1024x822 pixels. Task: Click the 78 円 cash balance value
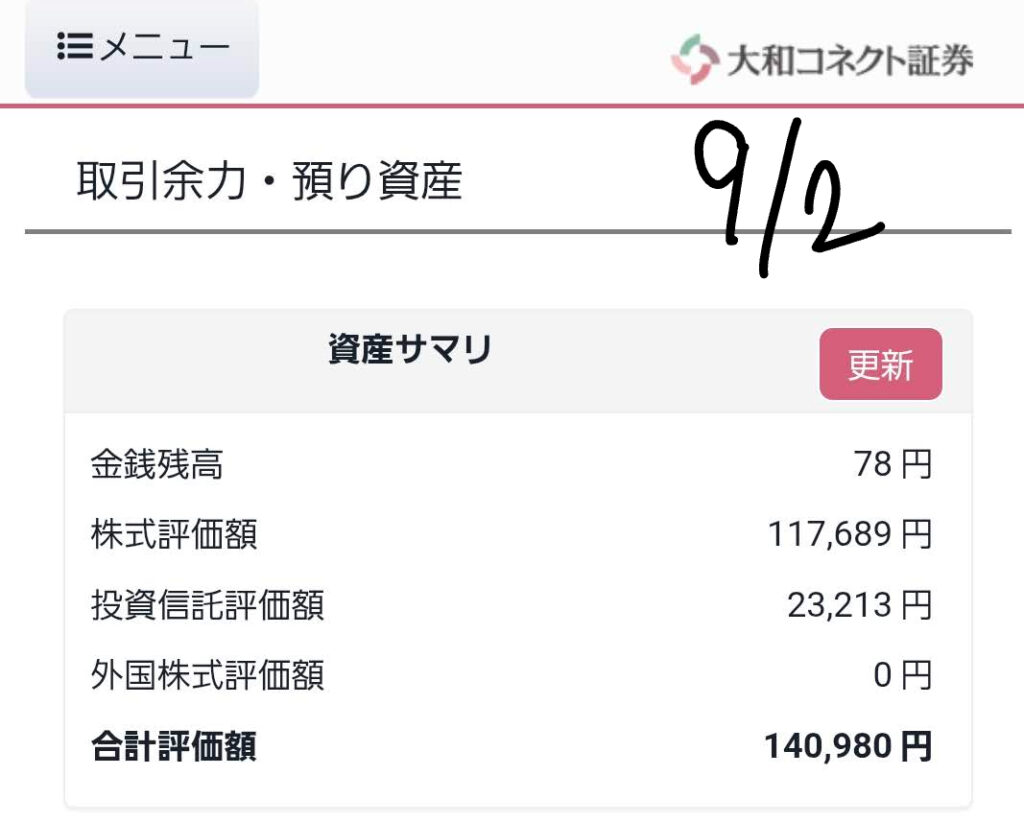click(893, 464)
